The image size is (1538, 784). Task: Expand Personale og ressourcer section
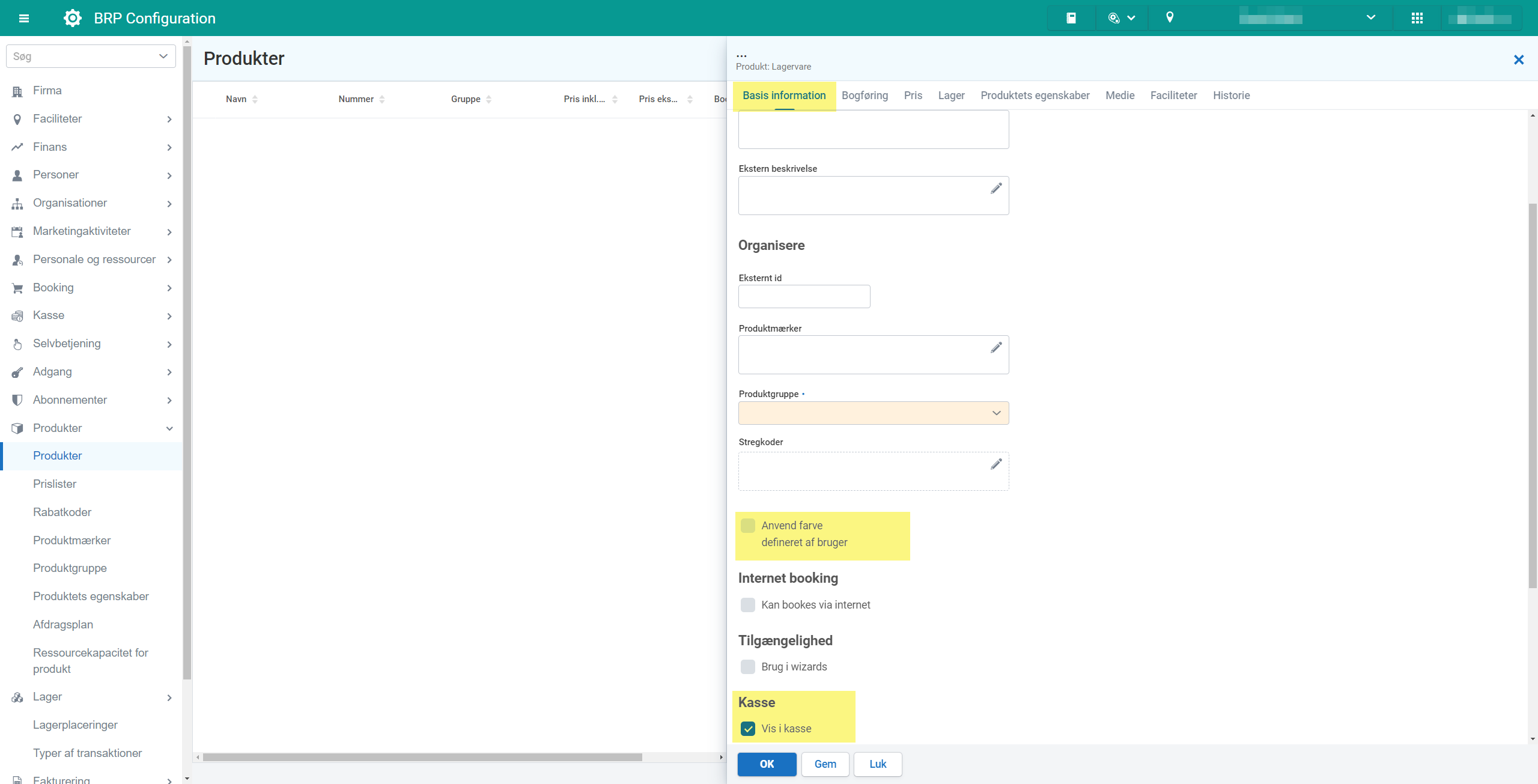pyautogui.click(x=169, y=260)
